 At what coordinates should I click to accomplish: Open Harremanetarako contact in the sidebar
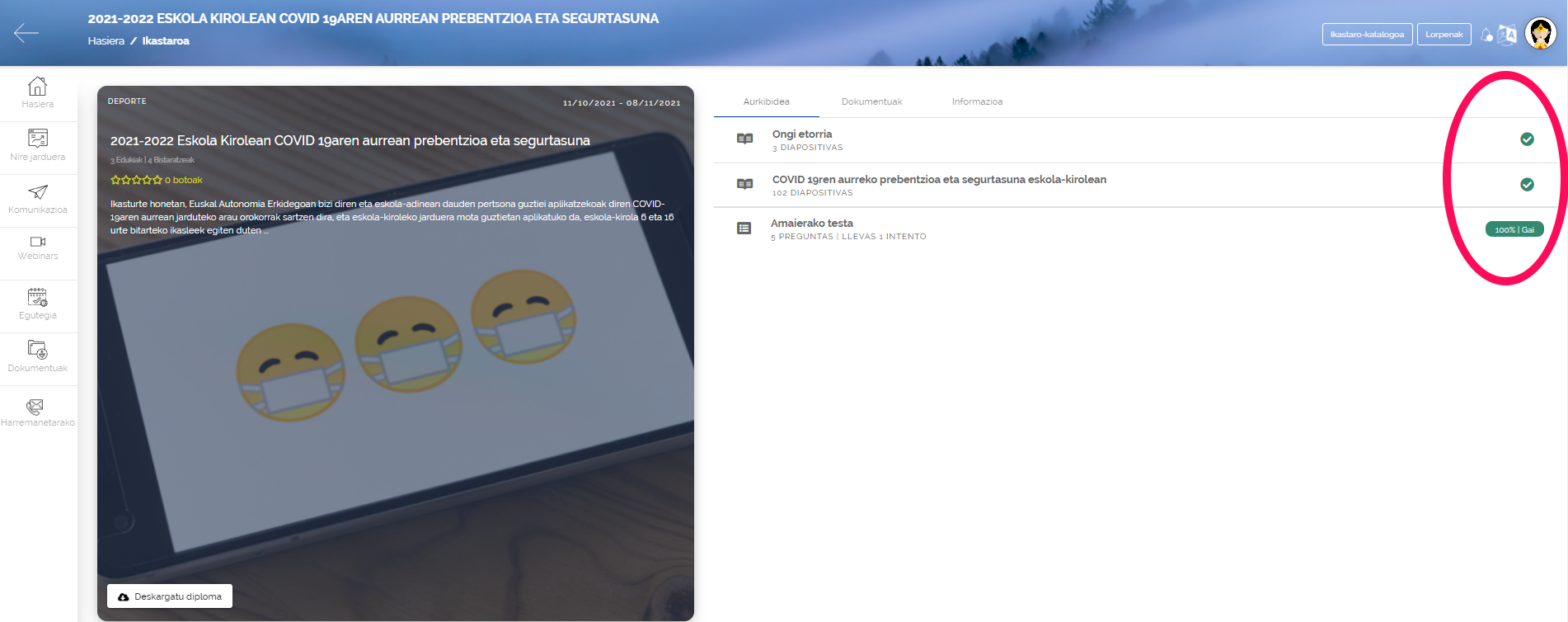tap(38, 412)
